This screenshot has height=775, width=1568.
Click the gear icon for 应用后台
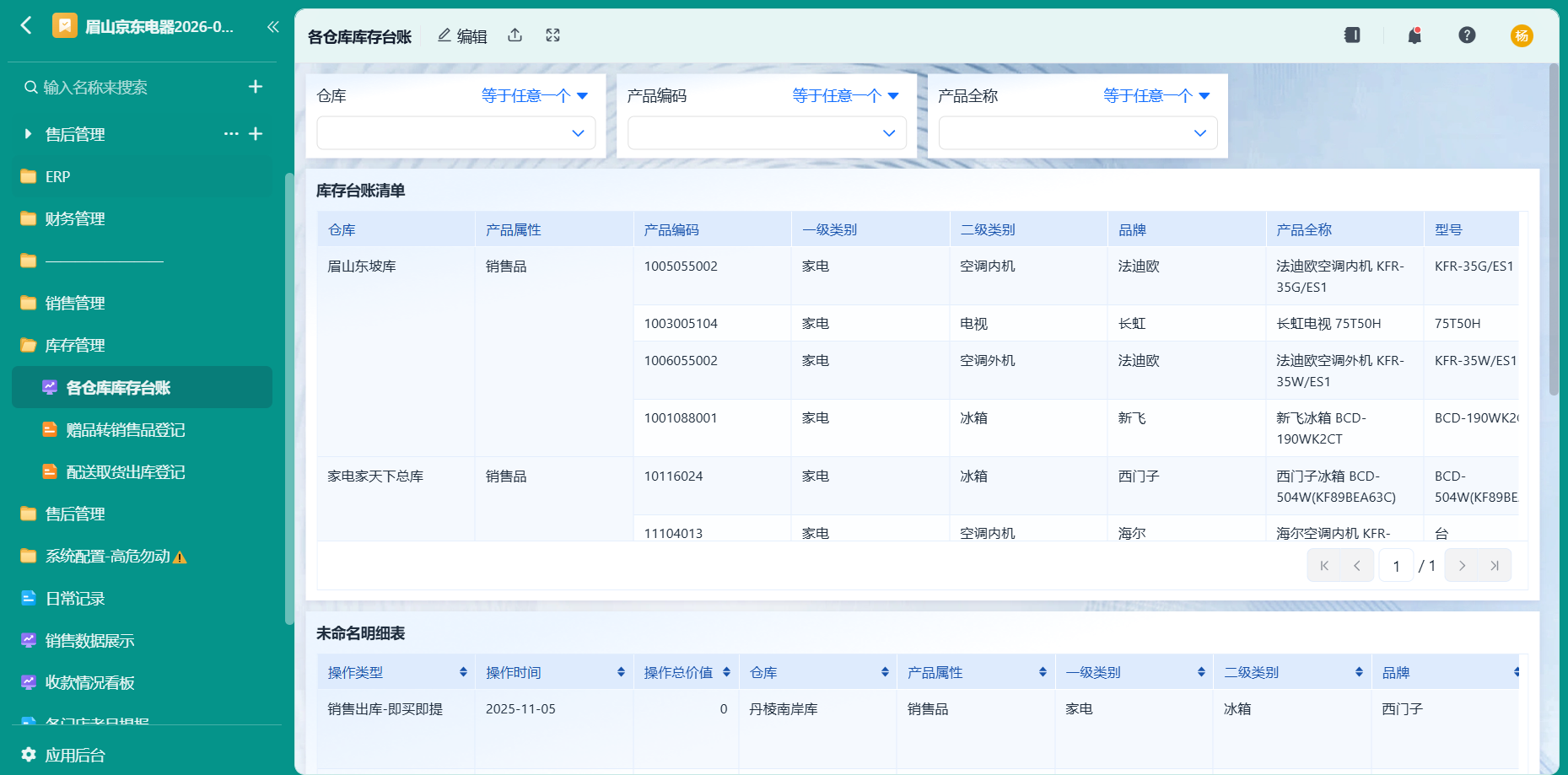29,755
